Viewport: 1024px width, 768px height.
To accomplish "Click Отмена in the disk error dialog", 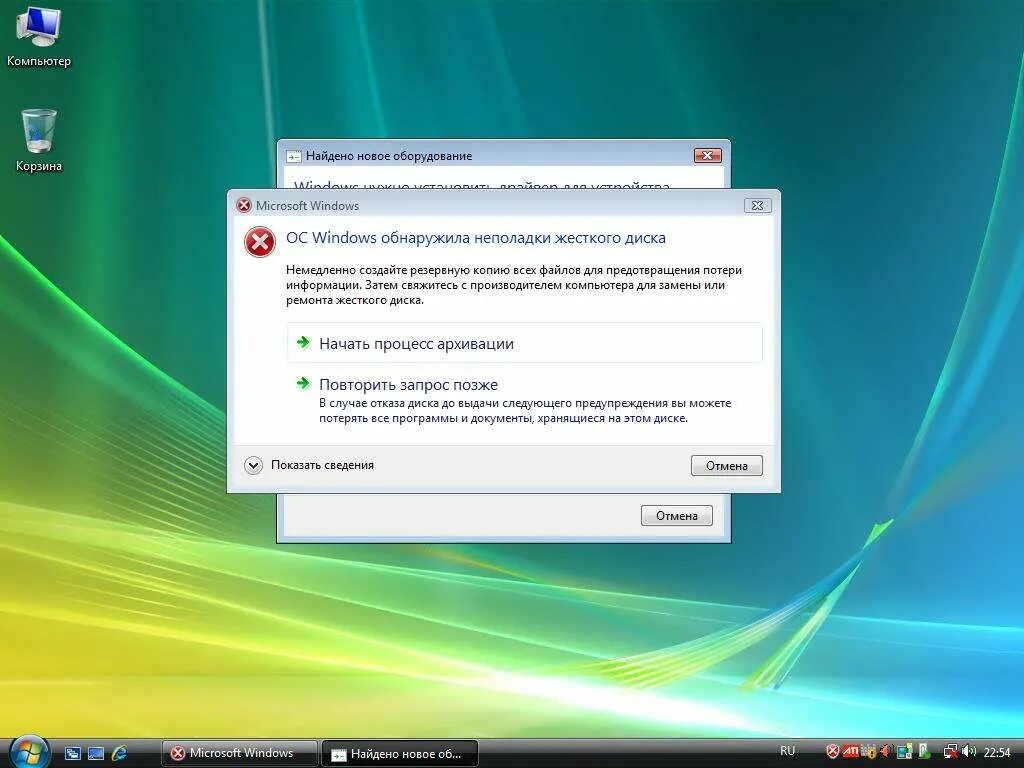I will click(726, 466).
